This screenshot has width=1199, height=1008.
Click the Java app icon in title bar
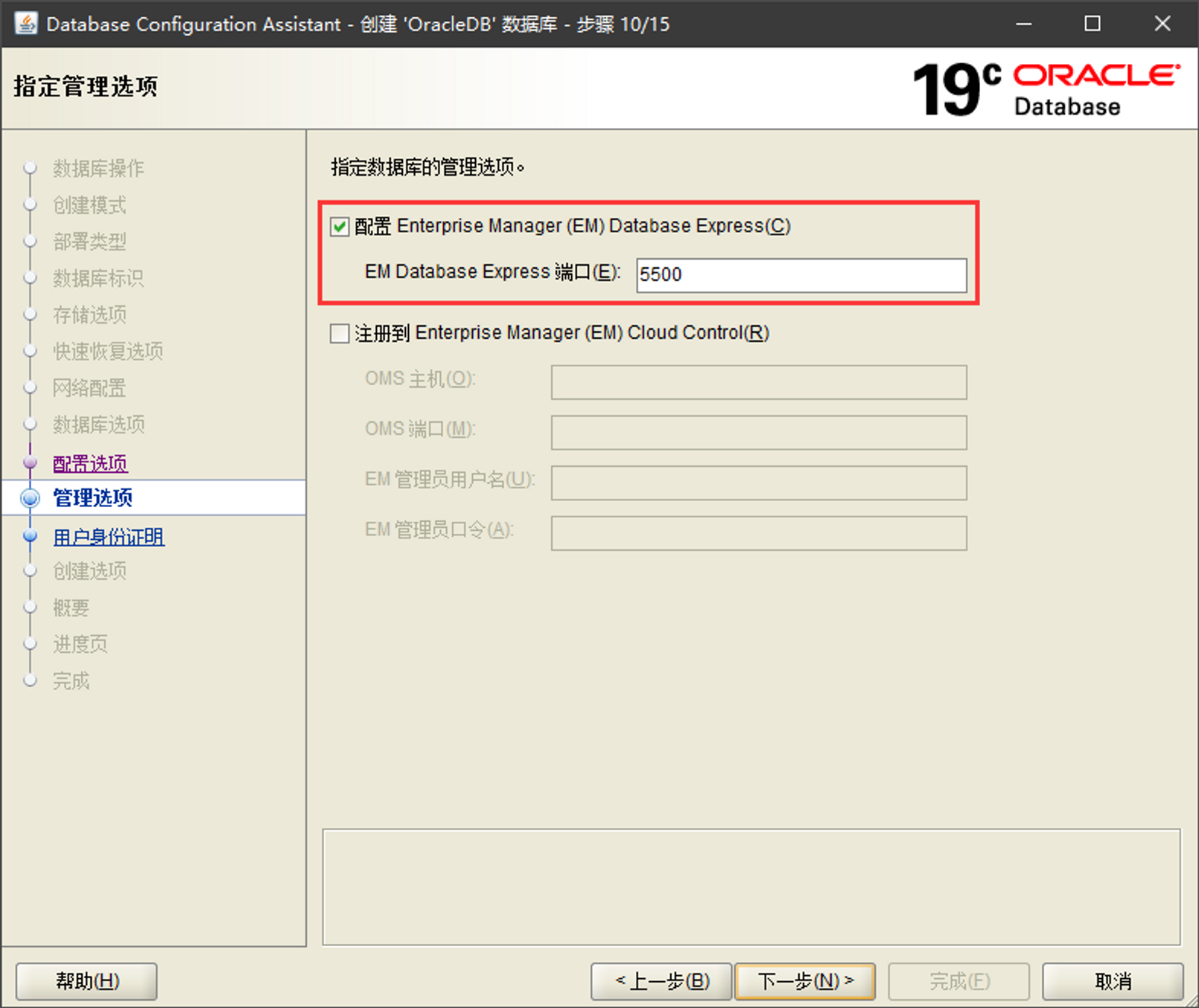pyautogui.click(x=25, y=24)
